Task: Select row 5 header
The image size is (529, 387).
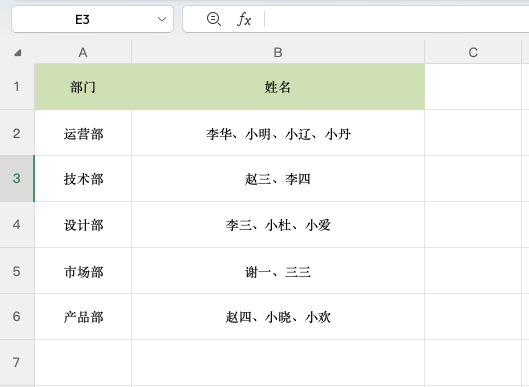Action: (17, 271)
